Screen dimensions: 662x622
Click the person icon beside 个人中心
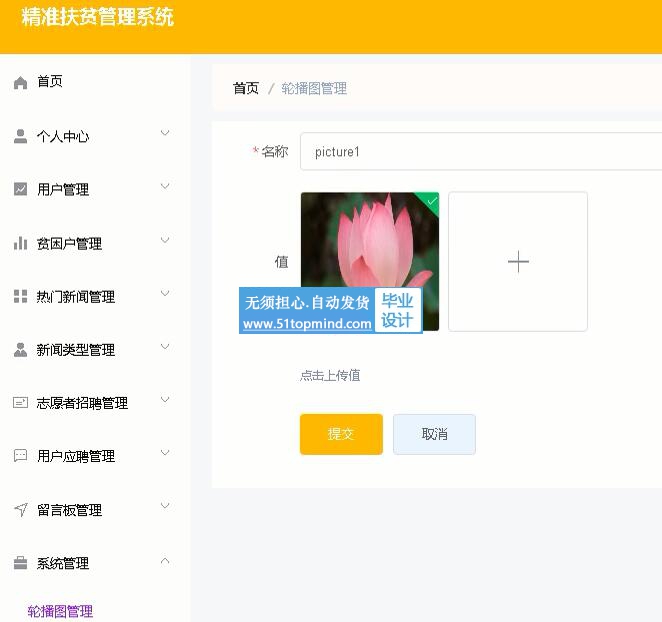click(20, 136)
